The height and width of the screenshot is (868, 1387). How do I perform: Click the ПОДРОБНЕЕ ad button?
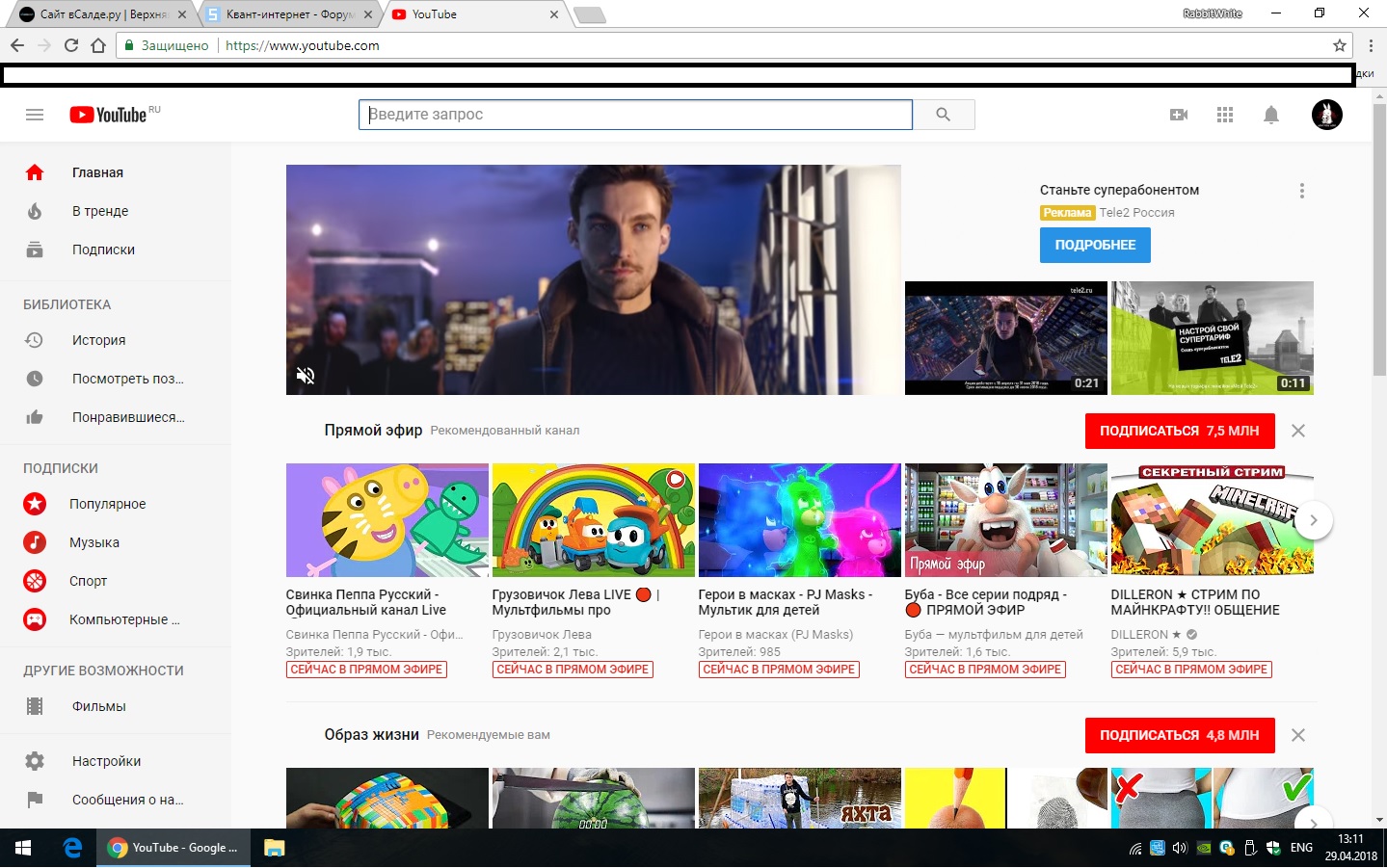1095,245
